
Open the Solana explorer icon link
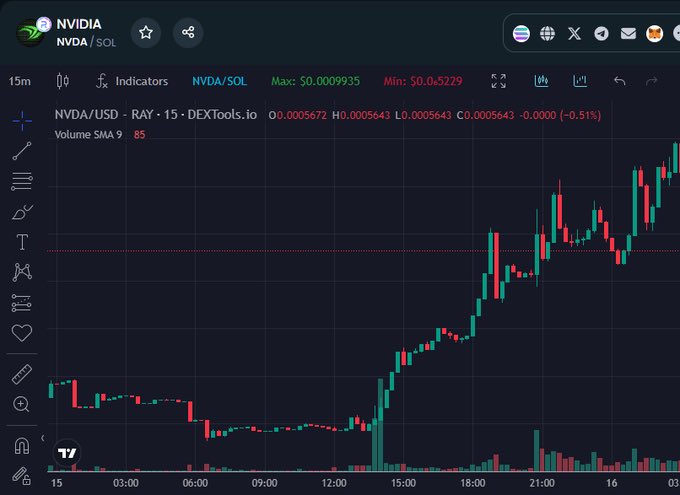[x=521, y=33]
